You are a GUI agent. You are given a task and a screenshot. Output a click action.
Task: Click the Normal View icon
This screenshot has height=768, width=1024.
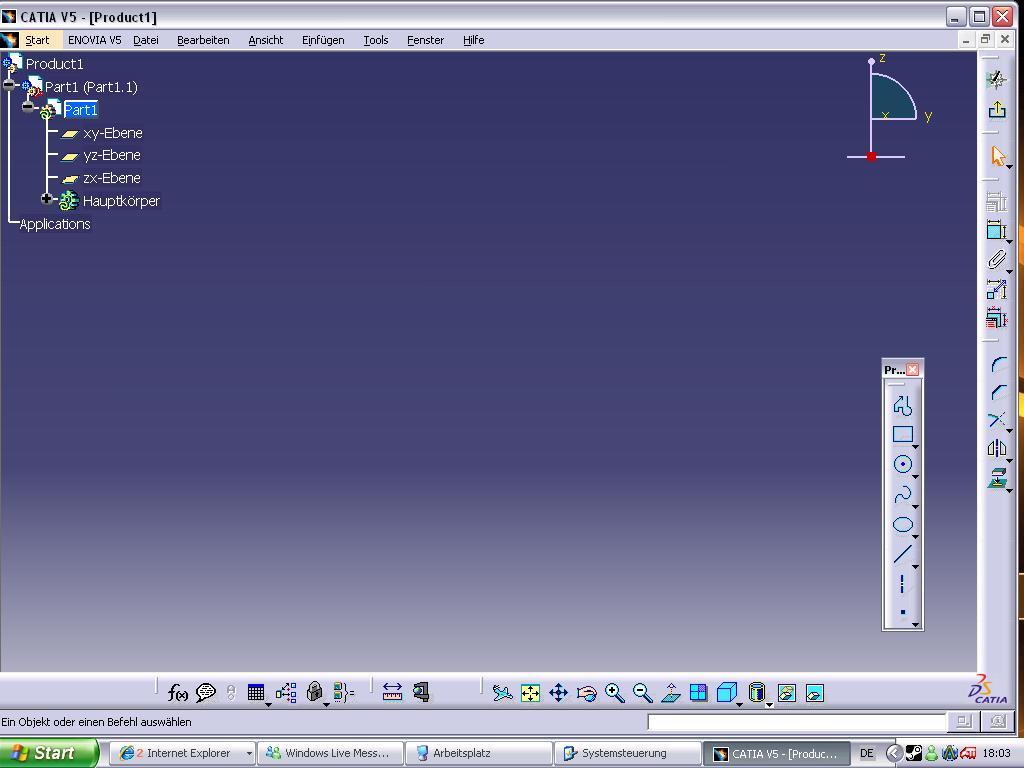(671, 693)
